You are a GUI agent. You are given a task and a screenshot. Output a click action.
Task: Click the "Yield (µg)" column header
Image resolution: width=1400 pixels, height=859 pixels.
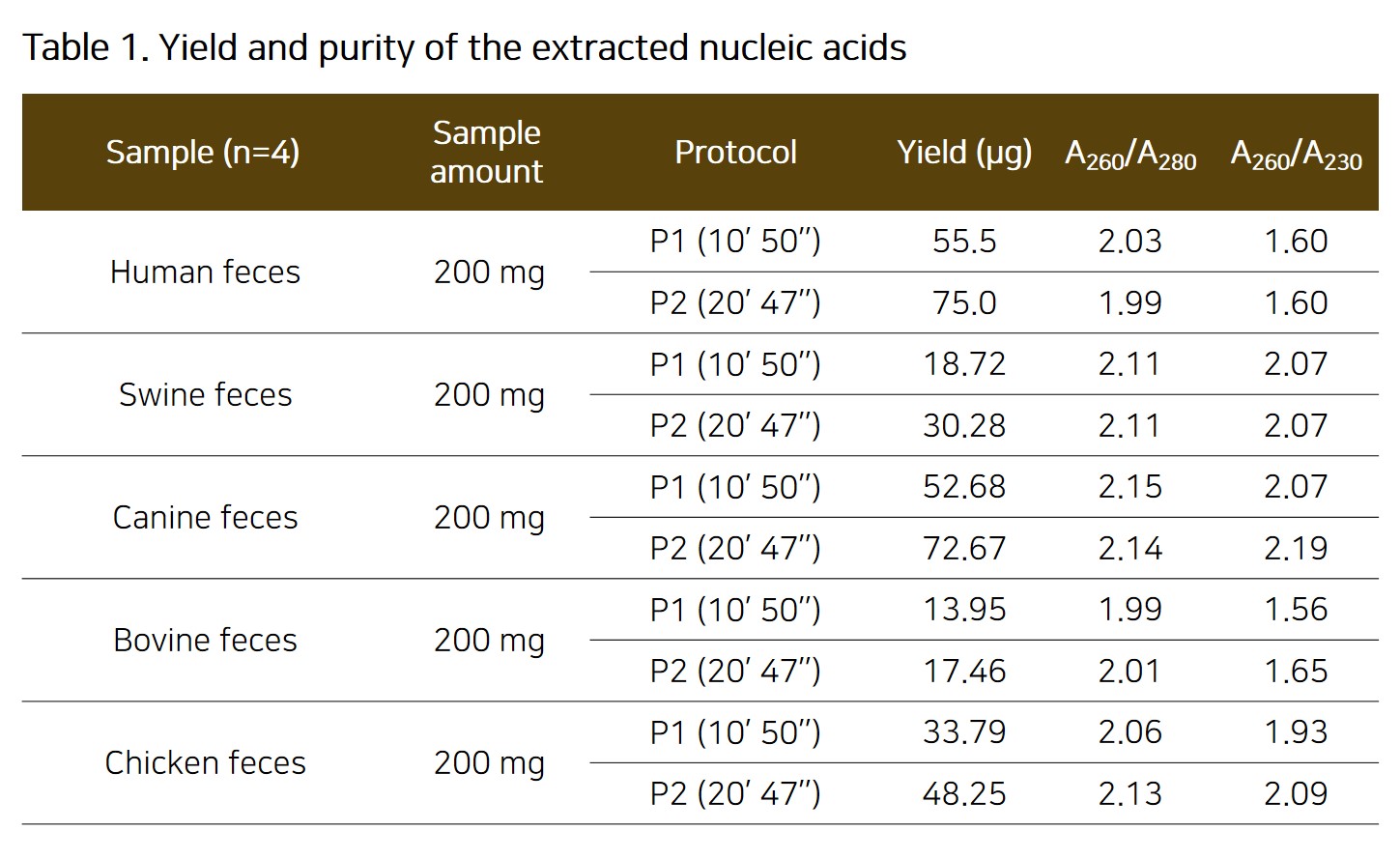964,152
